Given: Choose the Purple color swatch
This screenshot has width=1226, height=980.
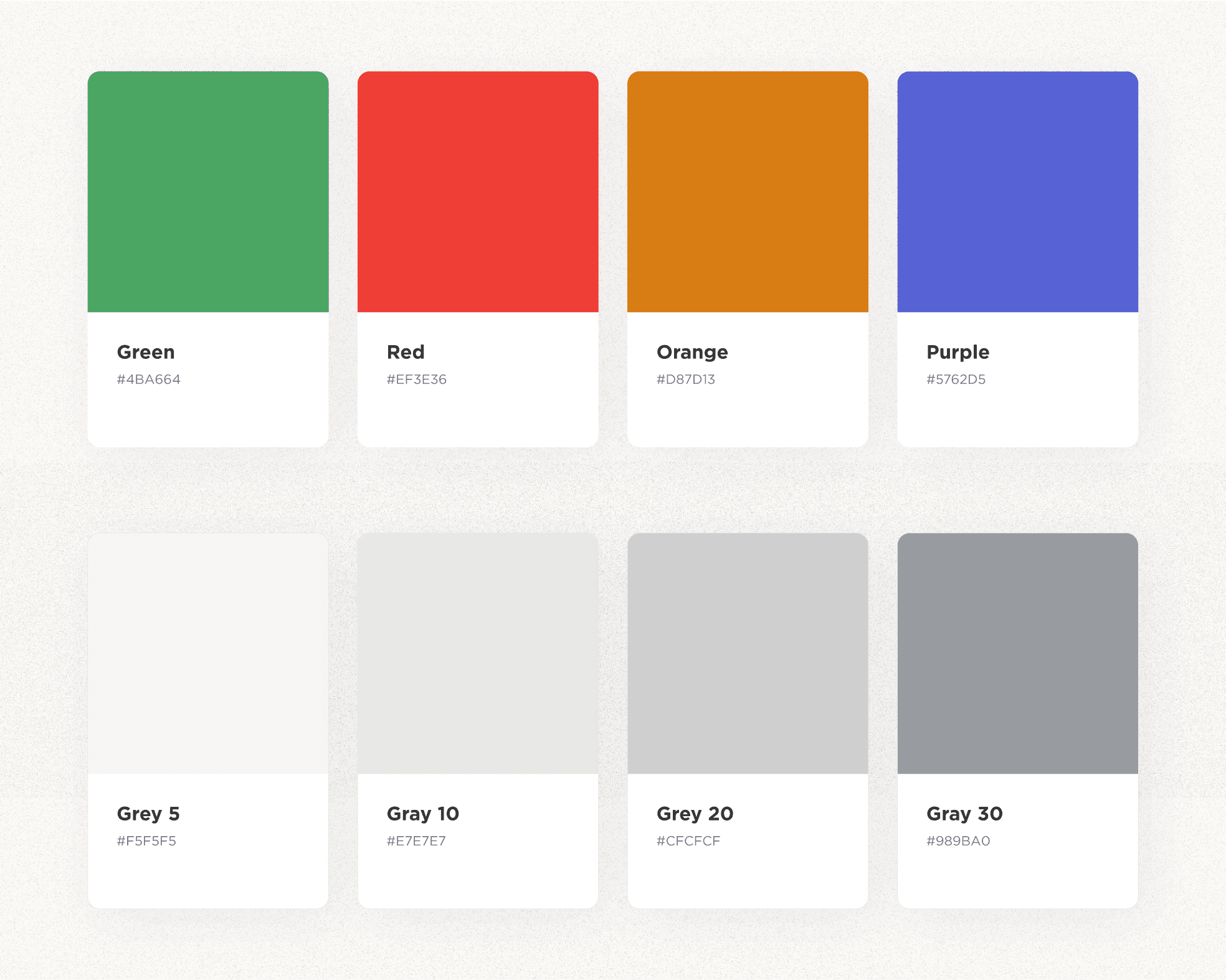Looking at the screenshot, I should pyautogui.click(x=1017, y=192).
